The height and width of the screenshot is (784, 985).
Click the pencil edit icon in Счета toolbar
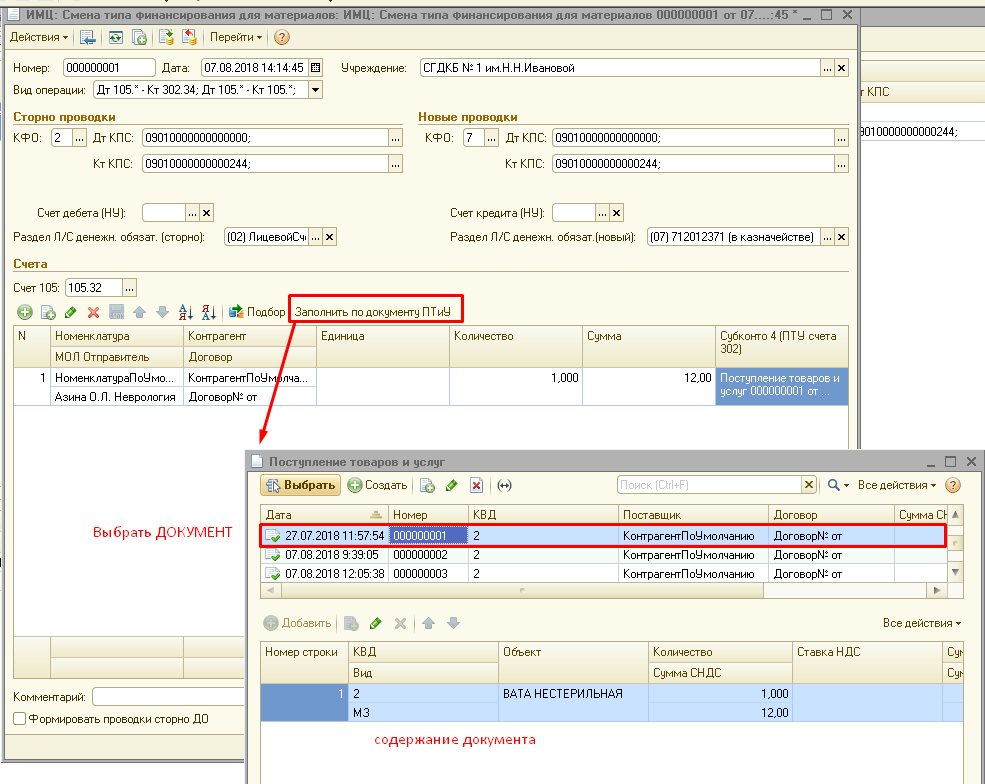(x=71, y=312)
